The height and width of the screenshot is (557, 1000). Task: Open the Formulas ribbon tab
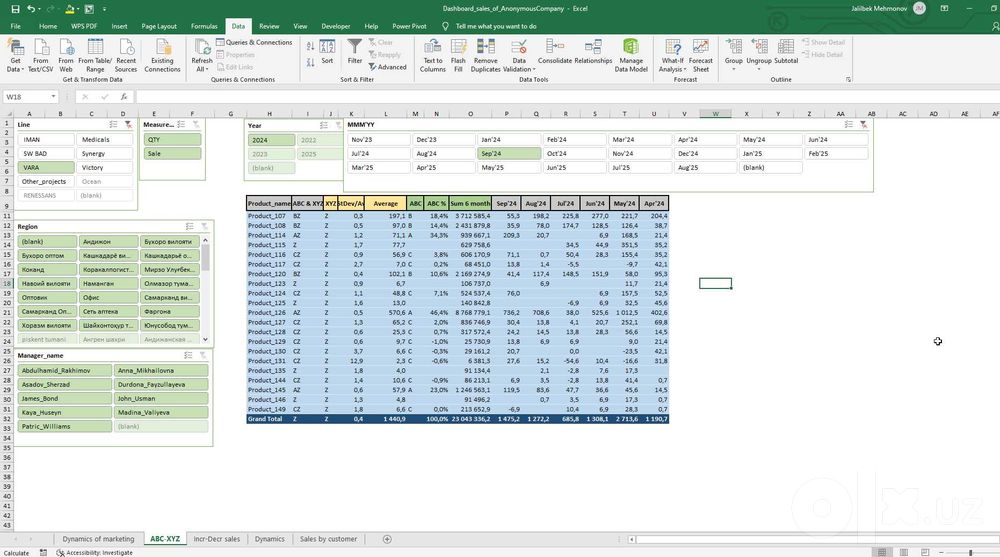point(204,26)
